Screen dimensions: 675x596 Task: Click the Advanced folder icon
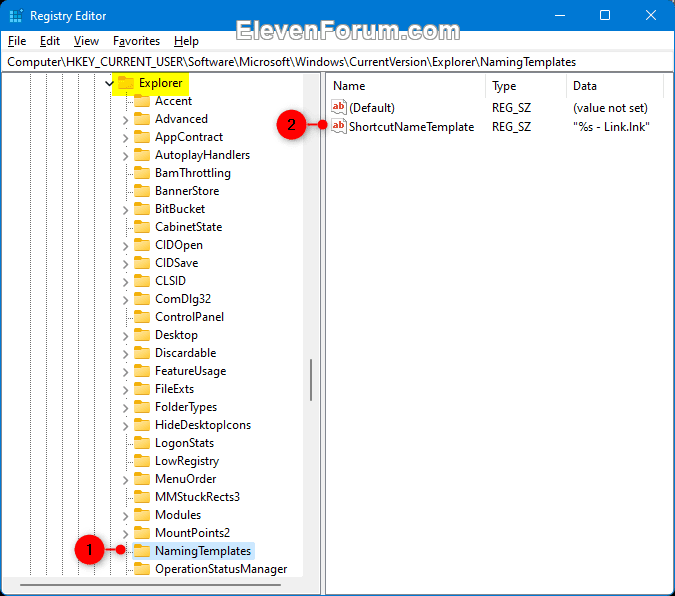click(x=142, y=119)
